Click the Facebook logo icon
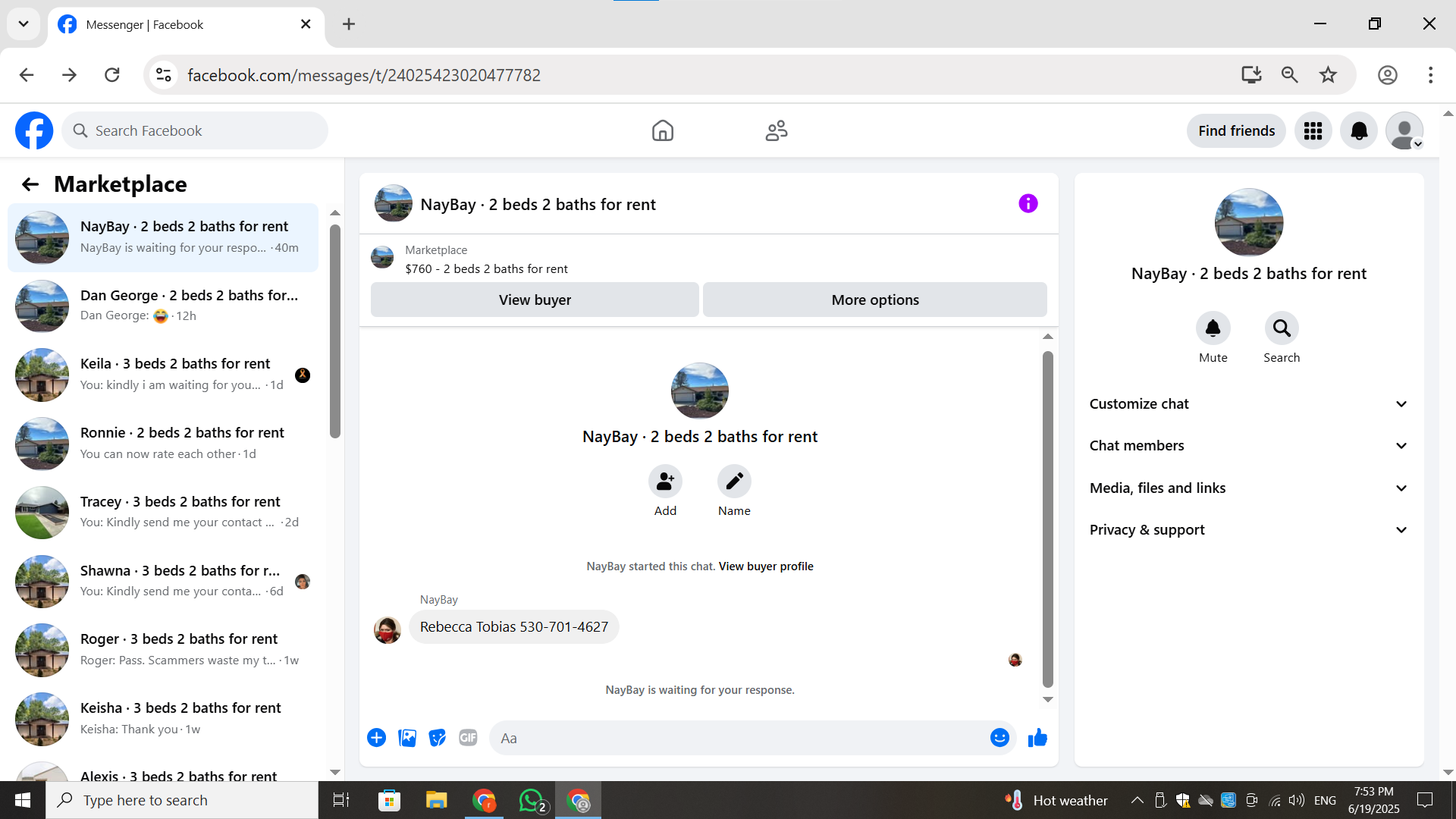The width and height of the screenshot is (1456, 819). [34, 130]
